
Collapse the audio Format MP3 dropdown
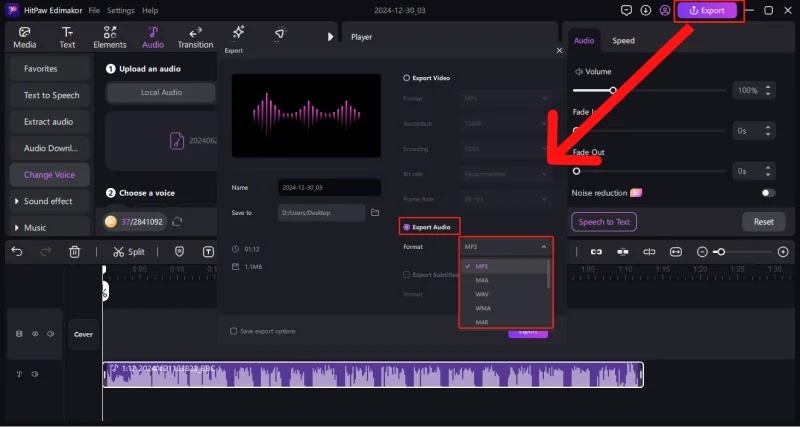point(505,246)
